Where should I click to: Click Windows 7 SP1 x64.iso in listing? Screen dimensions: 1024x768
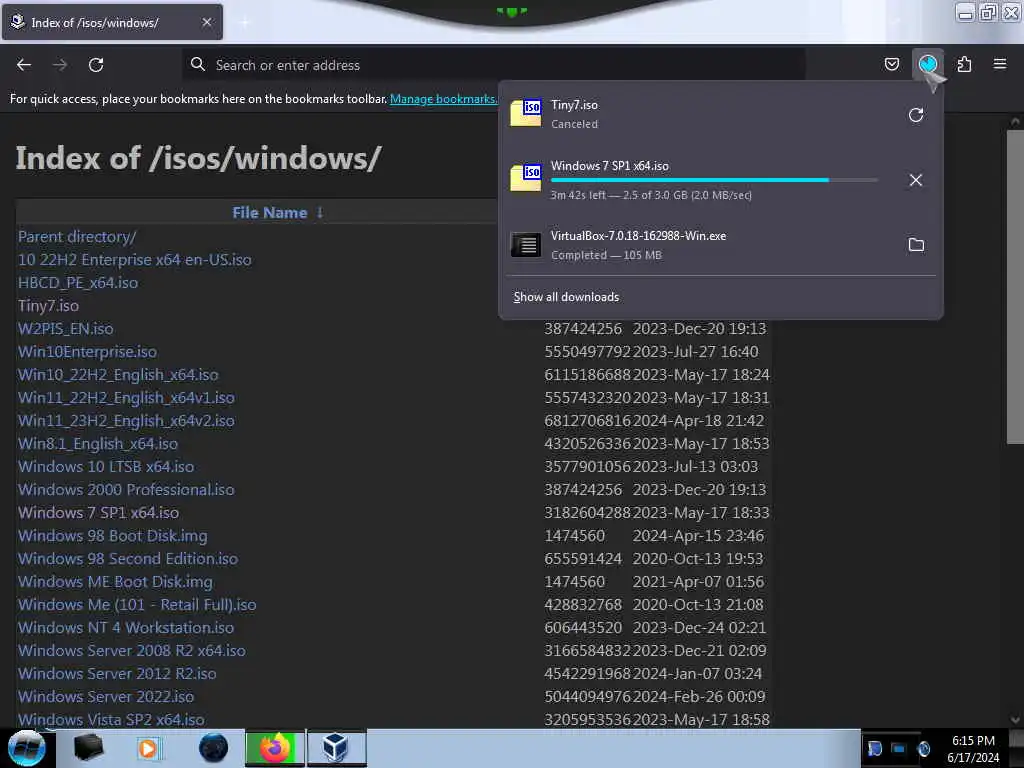[99, 512]
